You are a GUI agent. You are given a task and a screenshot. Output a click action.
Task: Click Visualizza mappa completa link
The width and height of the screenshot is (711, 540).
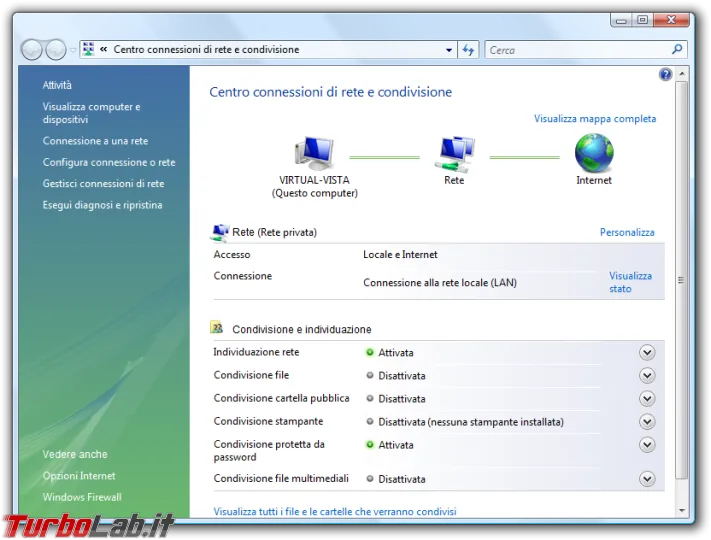595,118
